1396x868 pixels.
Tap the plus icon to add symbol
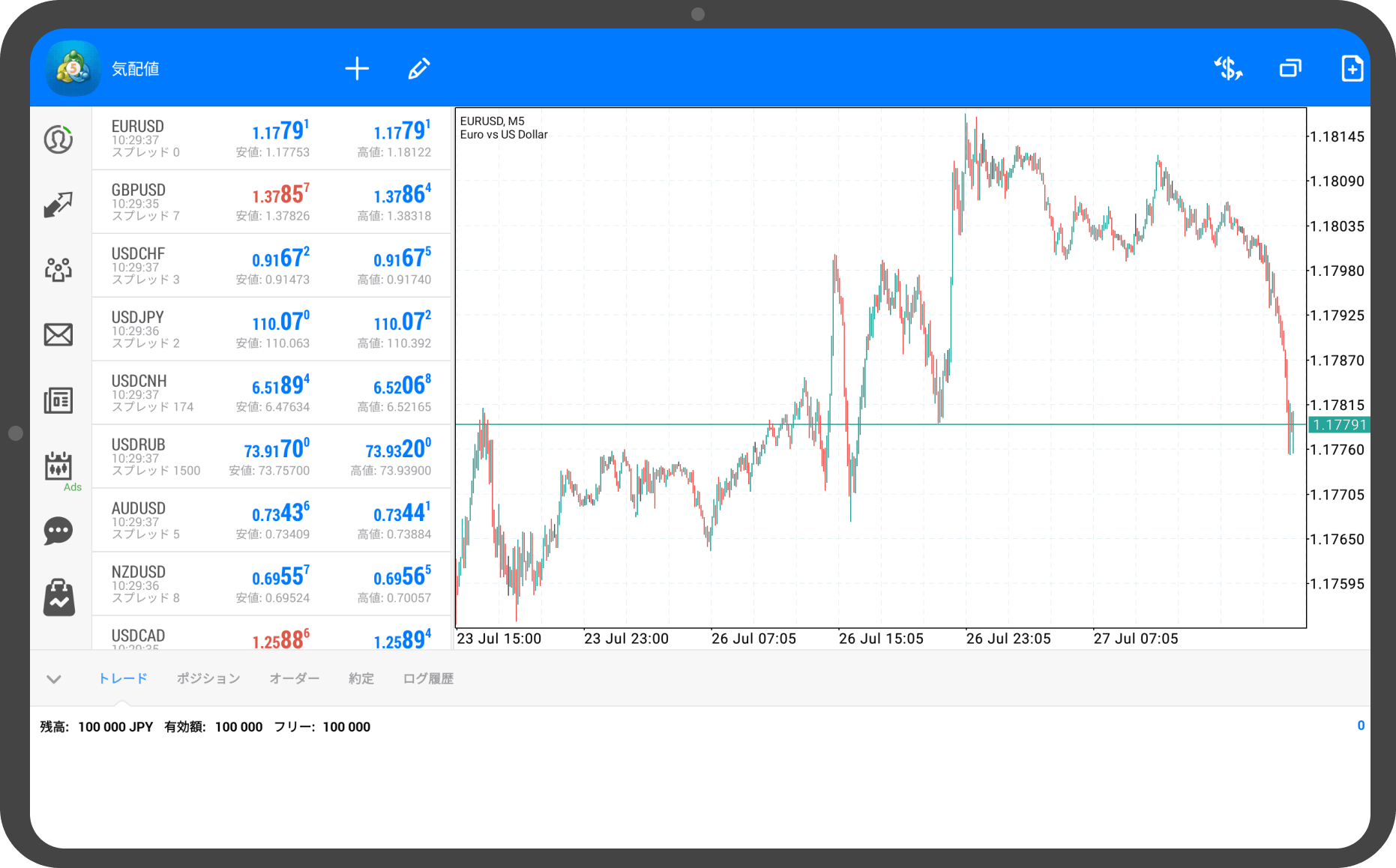pyautogui.click(x=357, y=69)
